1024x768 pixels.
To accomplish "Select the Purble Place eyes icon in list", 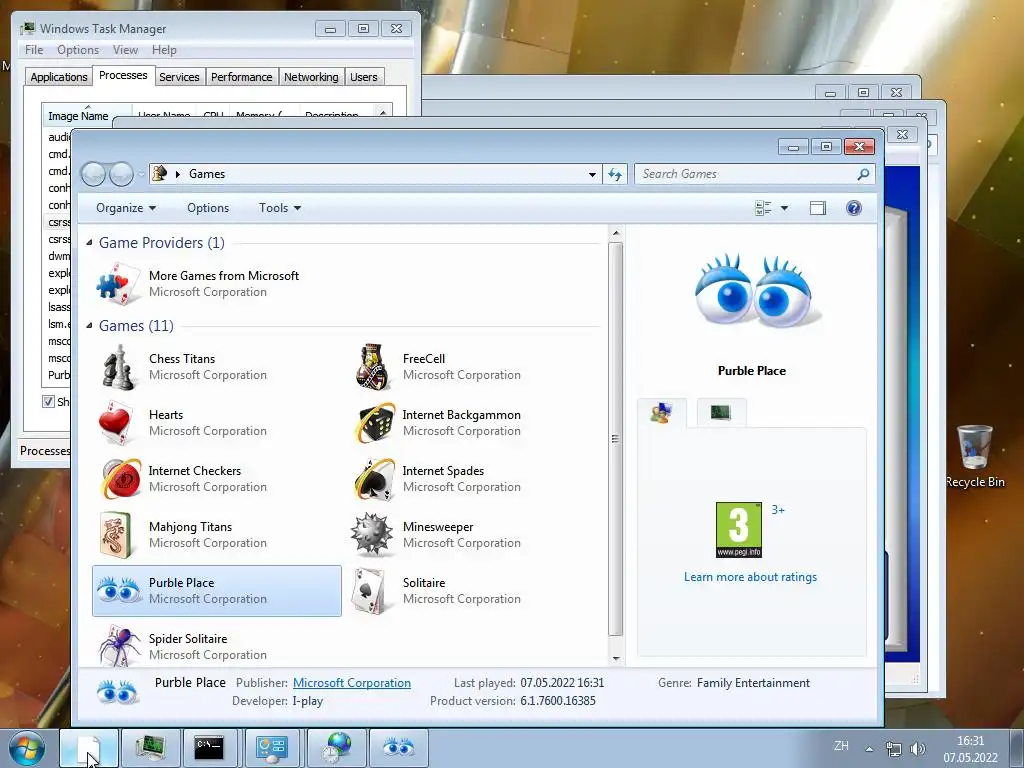I will pos(118,590).
